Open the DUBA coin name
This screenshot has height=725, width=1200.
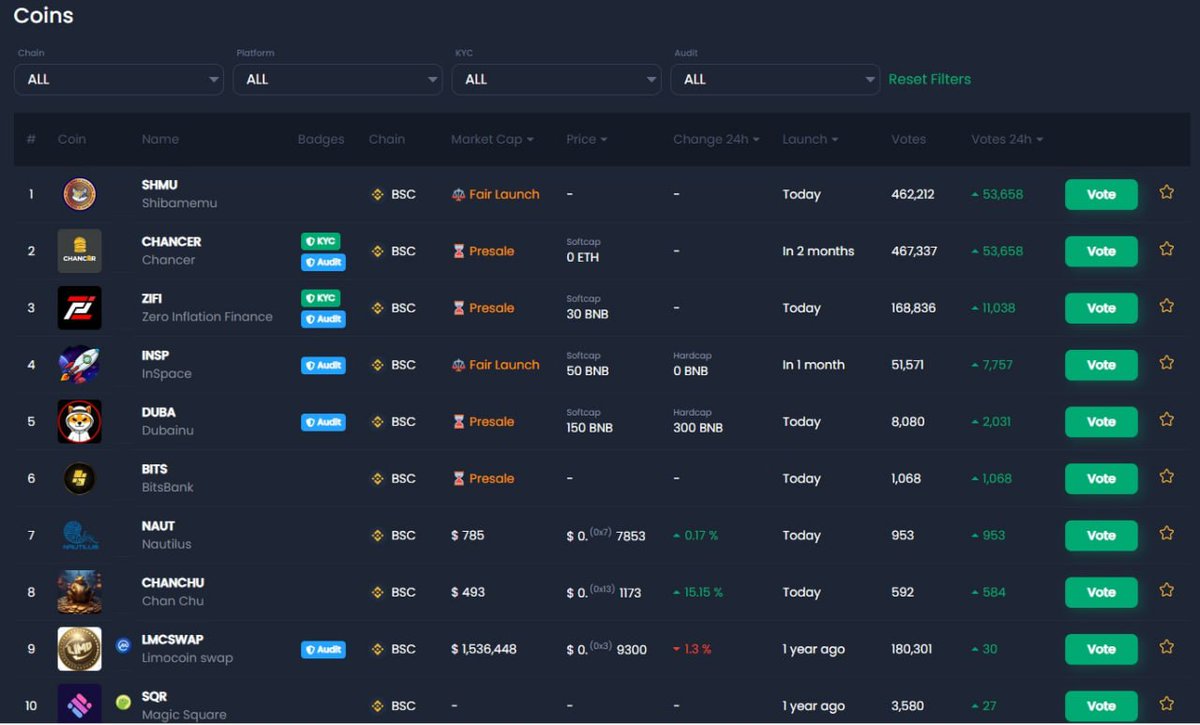click(x=159, y=412)
